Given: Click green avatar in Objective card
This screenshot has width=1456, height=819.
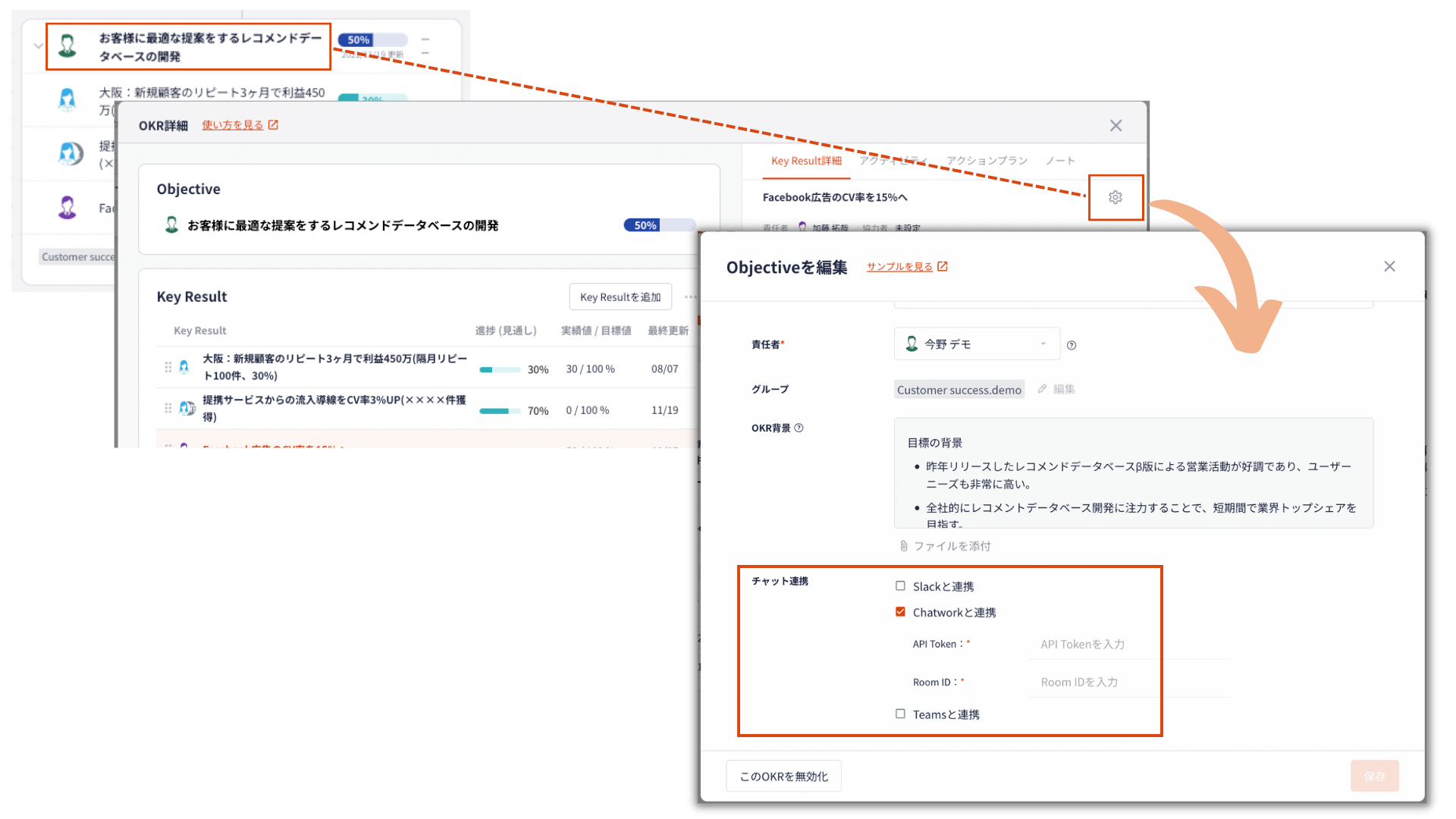Looking at the screenshot, I should click(171, 224).
